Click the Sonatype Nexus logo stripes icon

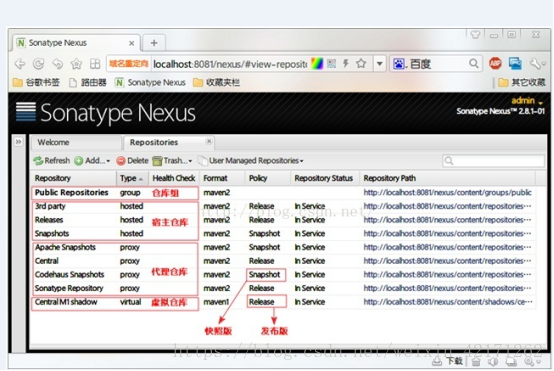[26, 112]
